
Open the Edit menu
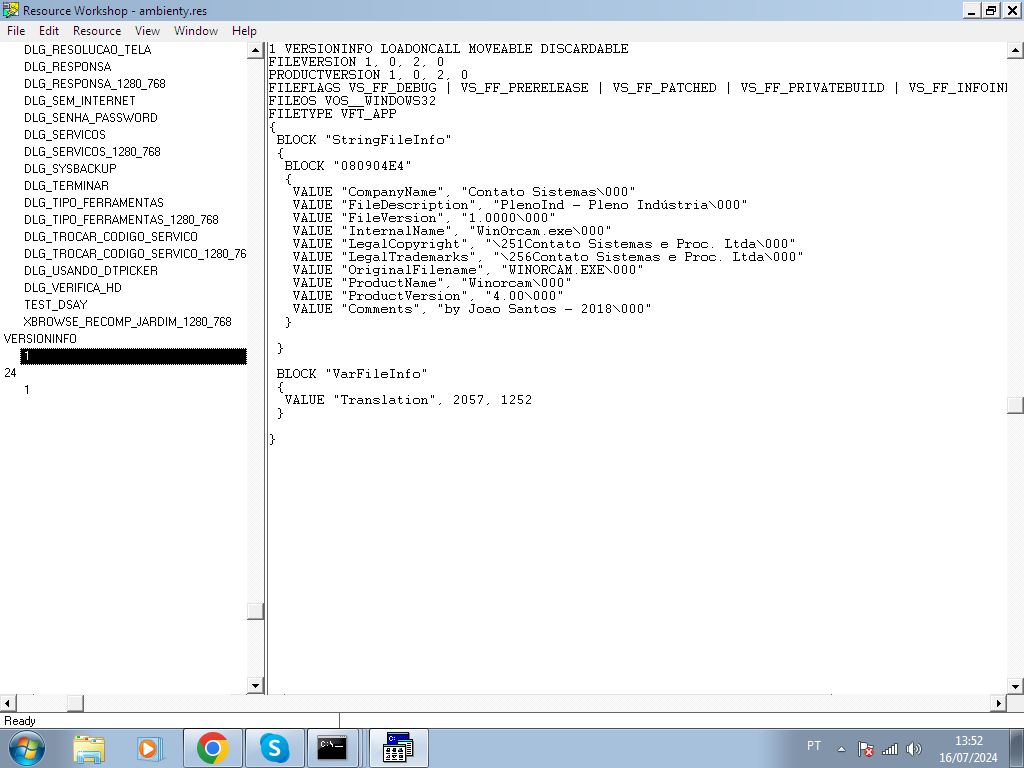click(49, 31)
